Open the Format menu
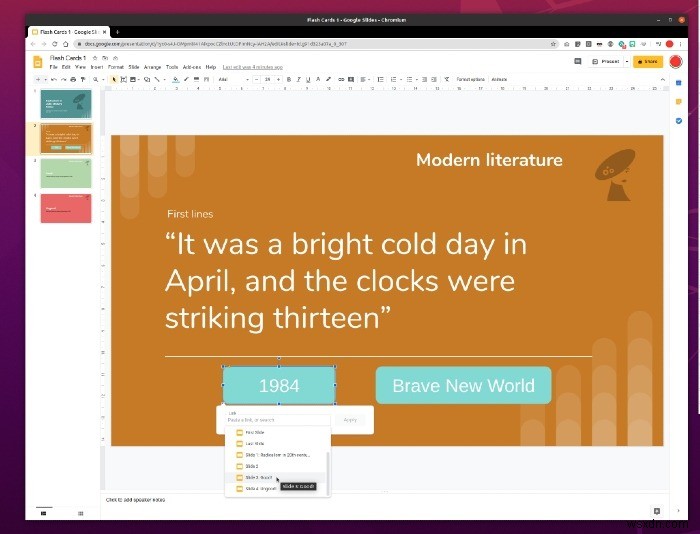 tap(116, 67)
